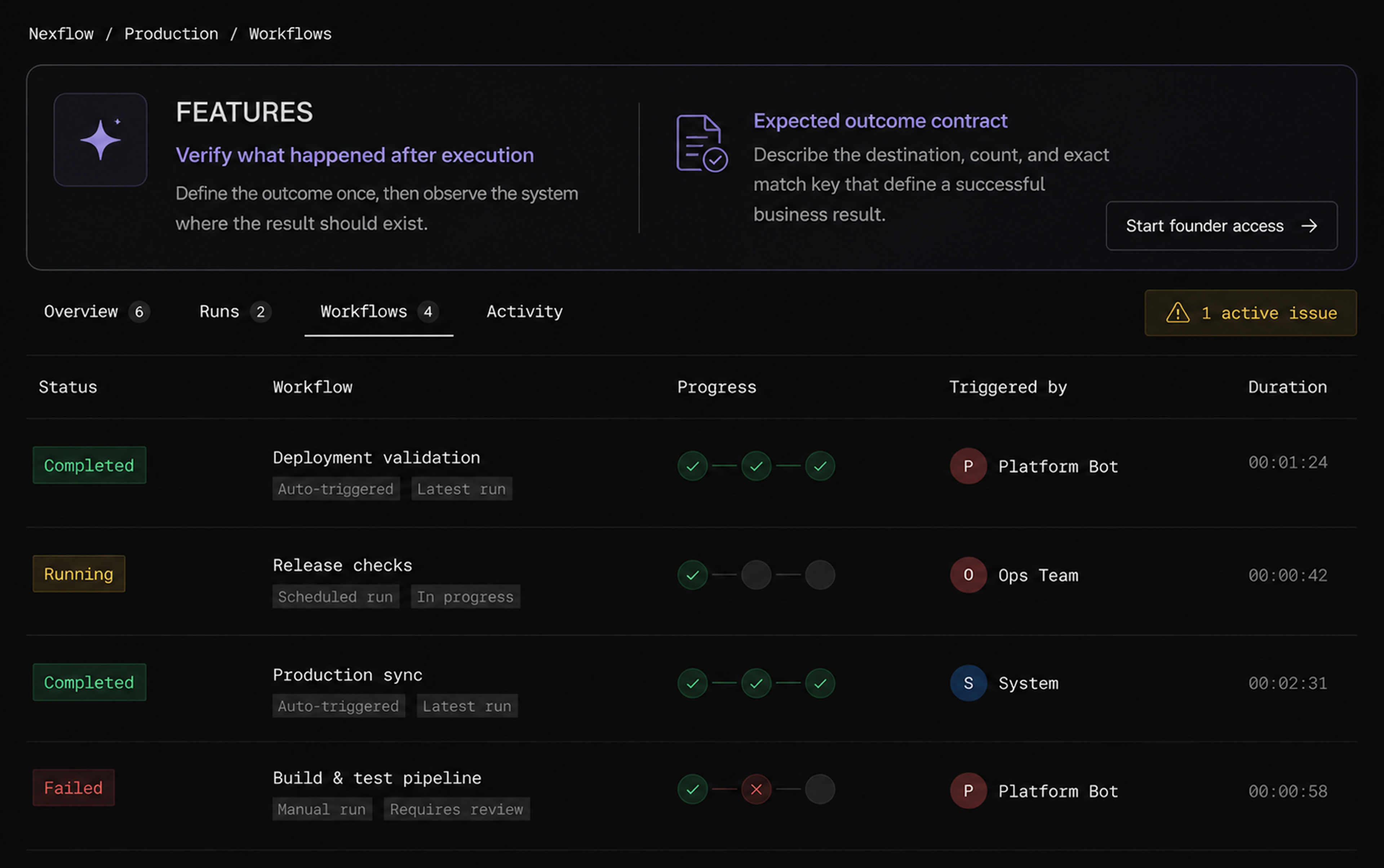Click the Ops Team name
This screenshot has height=868, width=1384.
pyautogui.click(x=1038, y=575)
